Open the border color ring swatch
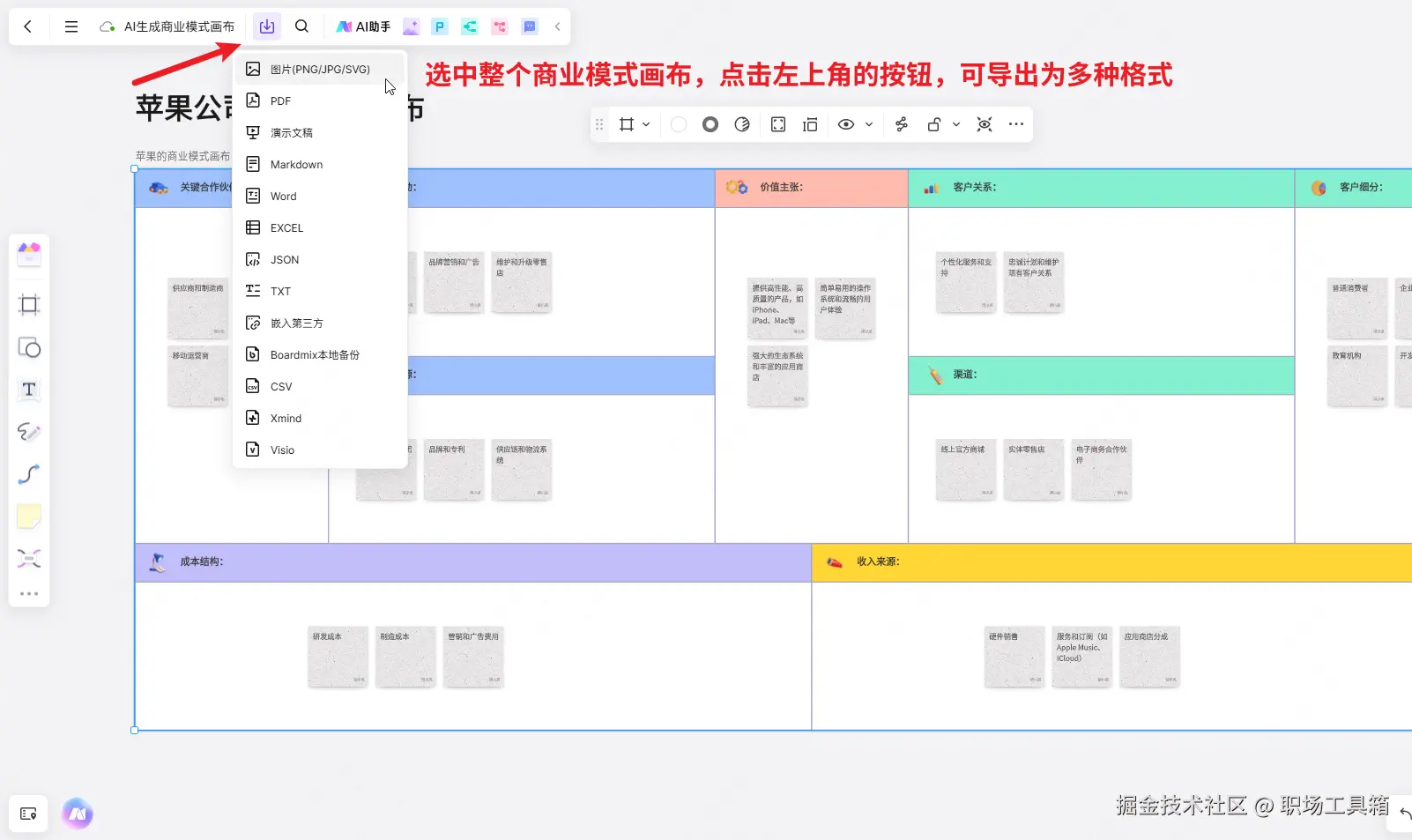Viewport: 1412px width, 840px height. pyautogui.click(x=710, y=124)
